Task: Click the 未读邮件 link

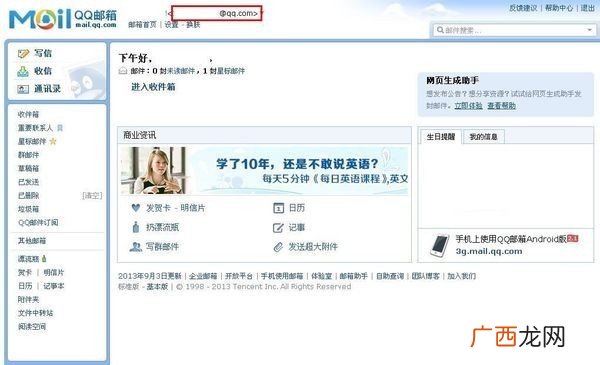Action: [181, 71]
